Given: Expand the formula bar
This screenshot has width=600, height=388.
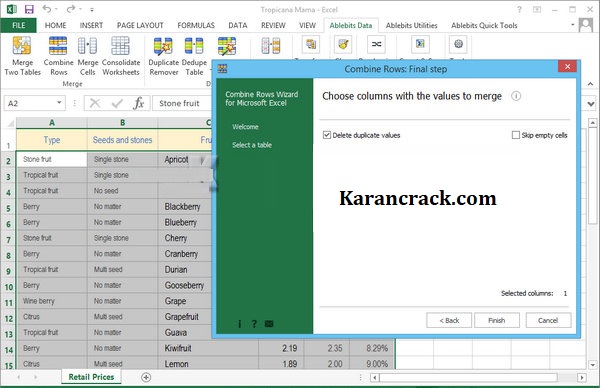Looking at the screenshot, I should (591, 104).
